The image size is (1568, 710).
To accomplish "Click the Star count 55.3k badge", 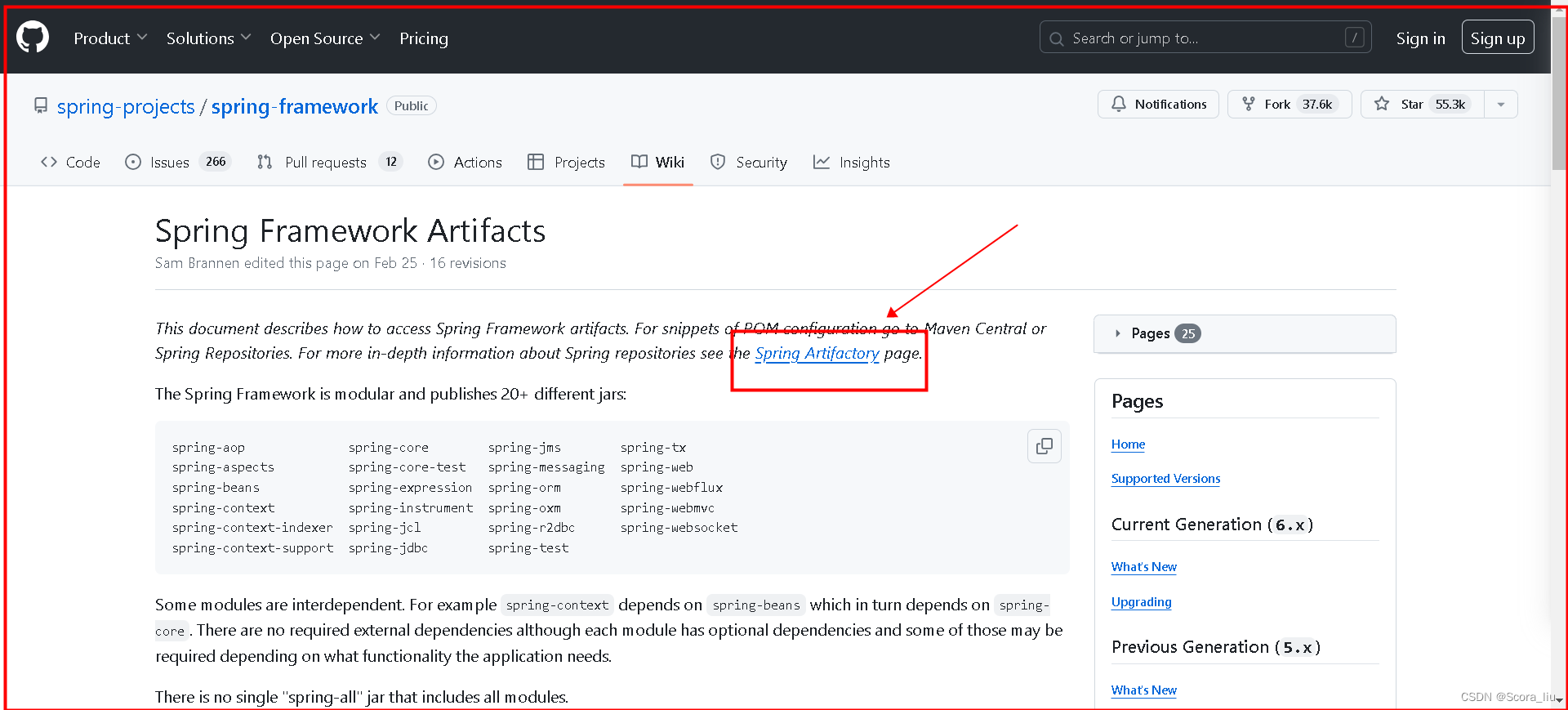I will click(x=1450, y=104).
